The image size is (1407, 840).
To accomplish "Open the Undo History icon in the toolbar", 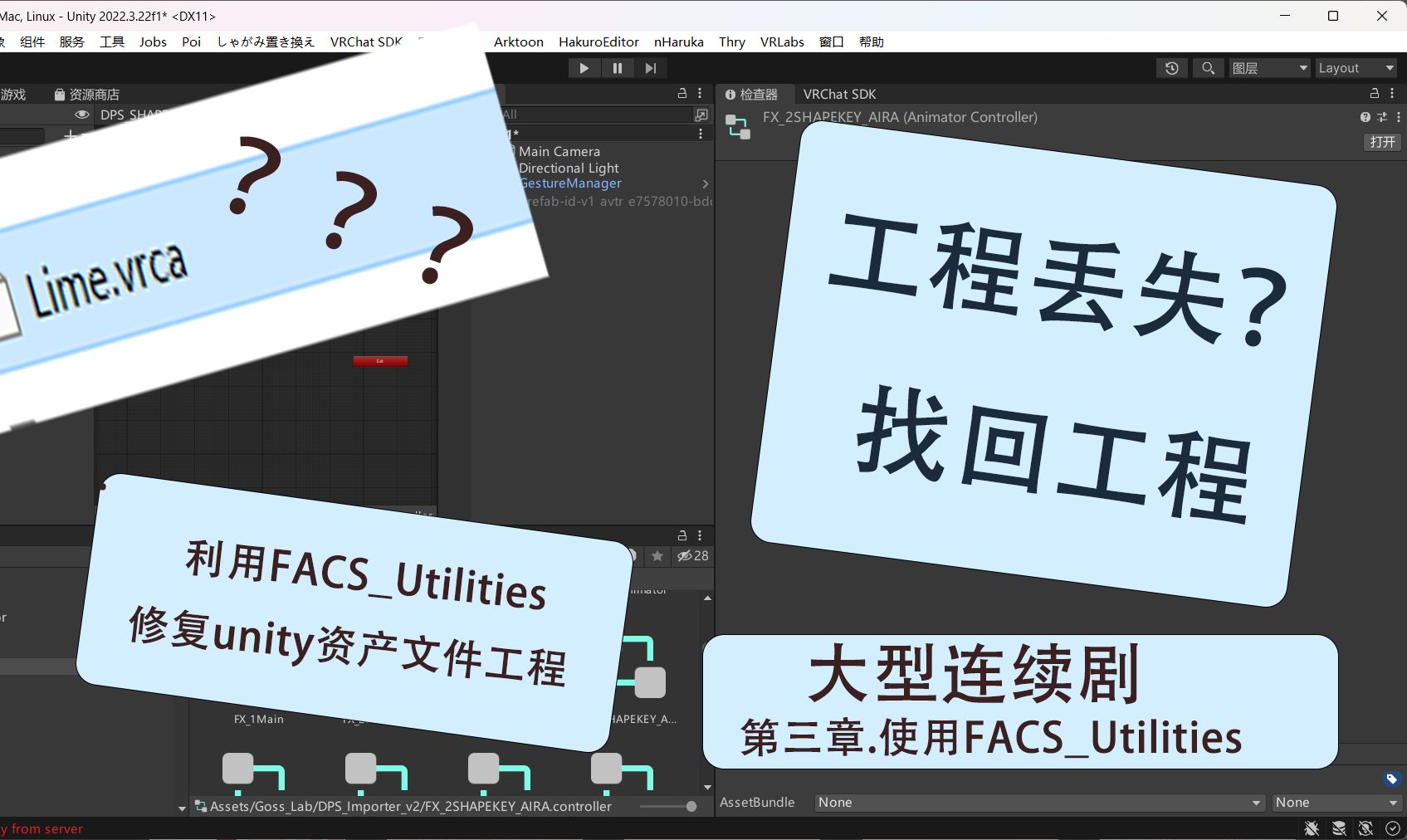I will tap(1172, 68).
